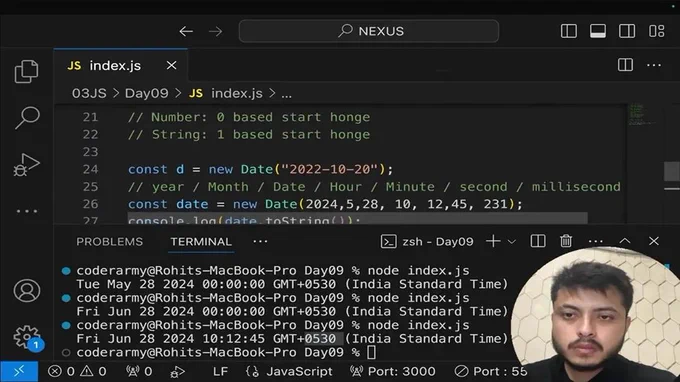Go forward with the right arrow
680x382 pixels.
[x=215, y=31]
